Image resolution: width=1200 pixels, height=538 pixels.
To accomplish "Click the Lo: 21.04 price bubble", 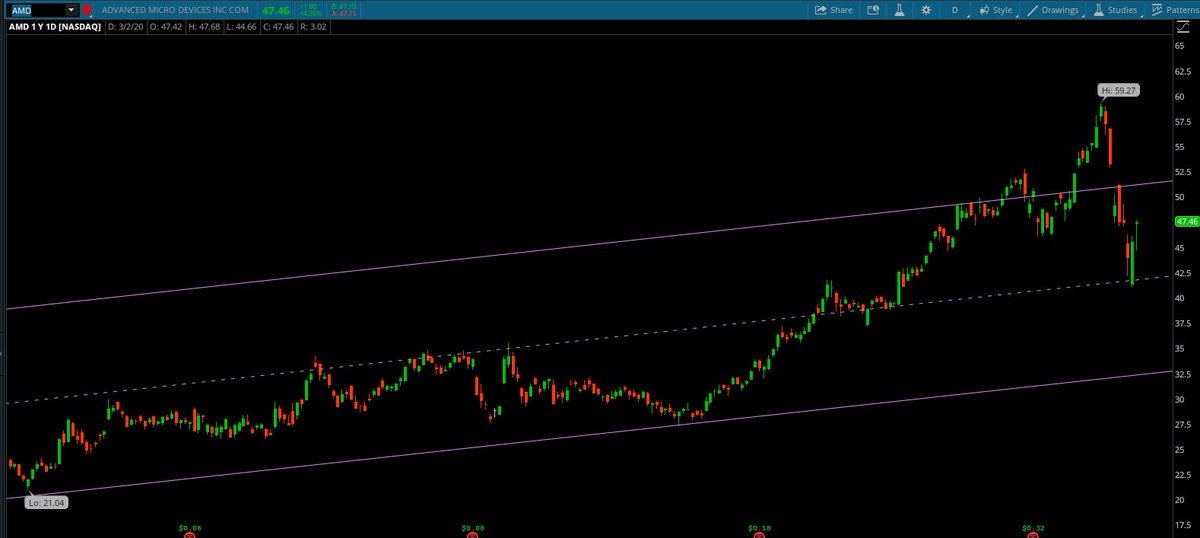I will click(46, 503).
